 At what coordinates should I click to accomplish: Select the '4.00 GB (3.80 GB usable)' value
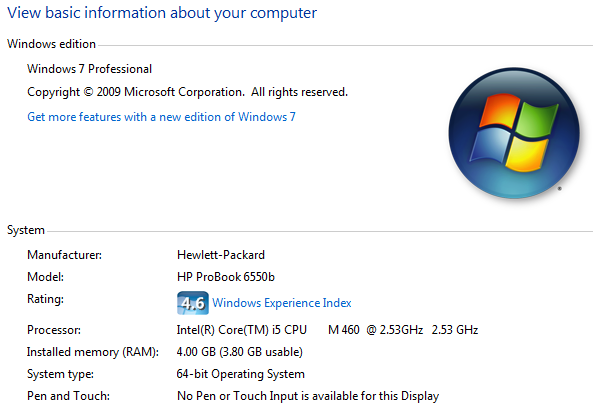coord(240,352)
